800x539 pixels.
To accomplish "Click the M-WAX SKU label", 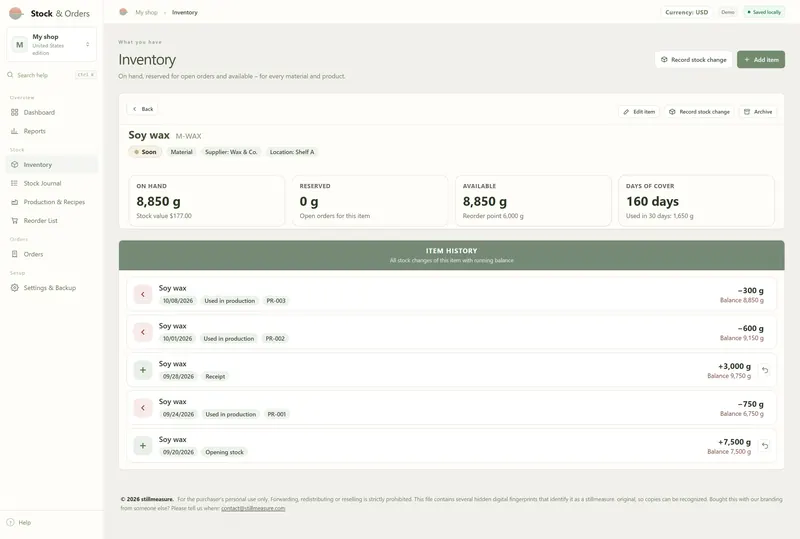I will coord(188,136).
